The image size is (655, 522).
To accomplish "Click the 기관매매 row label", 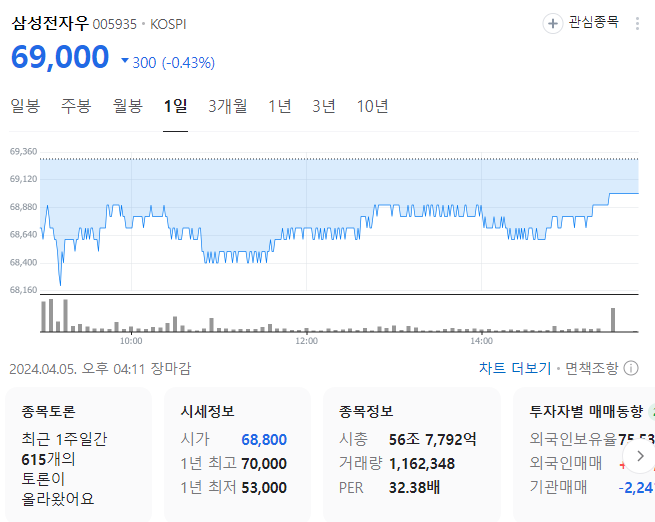I will point(558,487).
